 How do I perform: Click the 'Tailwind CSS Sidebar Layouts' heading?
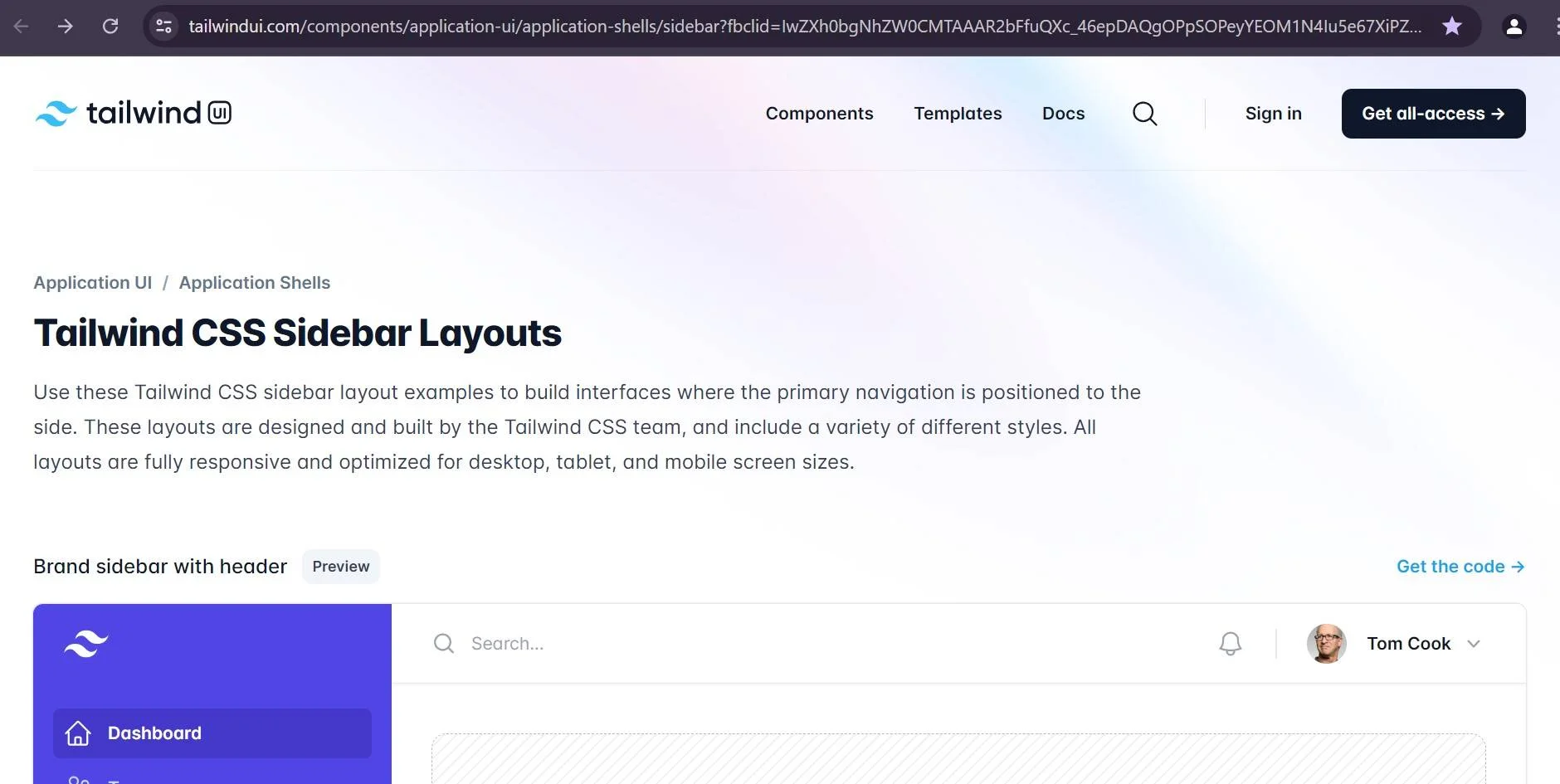(298, 334)
